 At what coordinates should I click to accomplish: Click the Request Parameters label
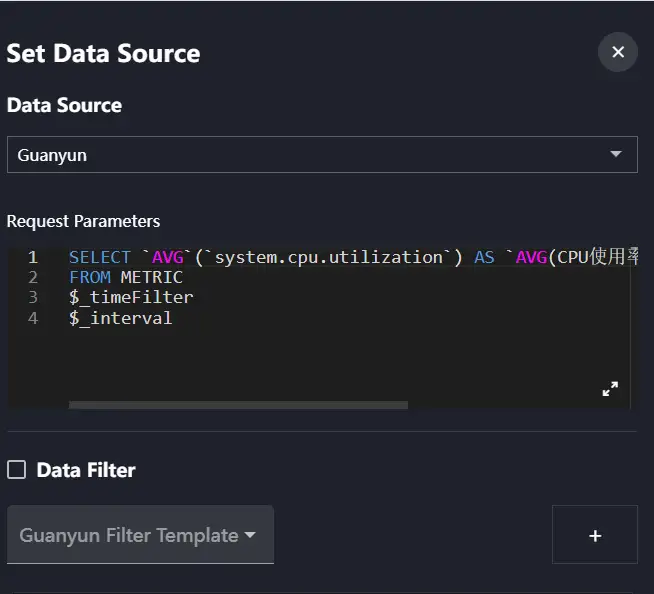coord(83,221)
